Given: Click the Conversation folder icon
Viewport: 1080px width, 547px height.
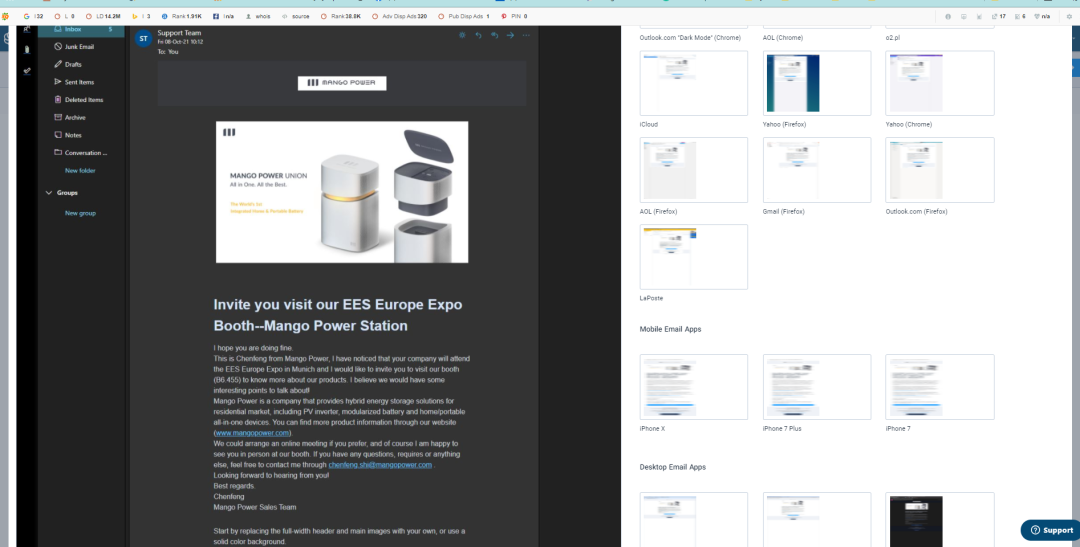Looking at the screenshot, I should [59, 152].
